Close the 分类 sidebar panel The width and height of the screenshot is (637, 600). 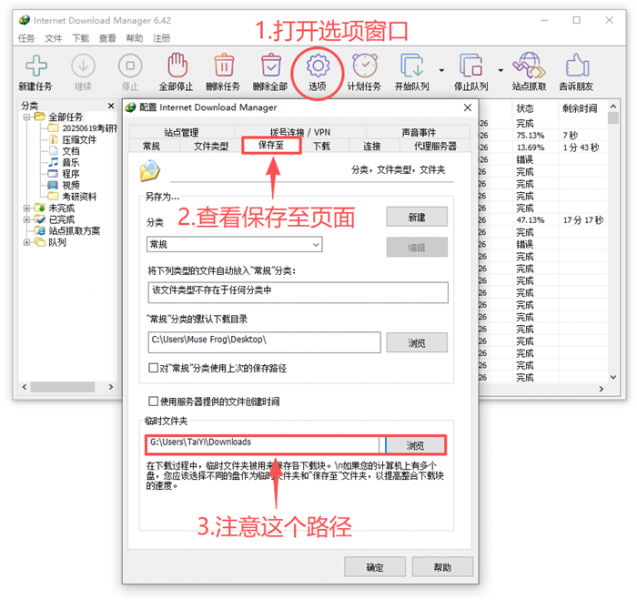pos(111,106)
